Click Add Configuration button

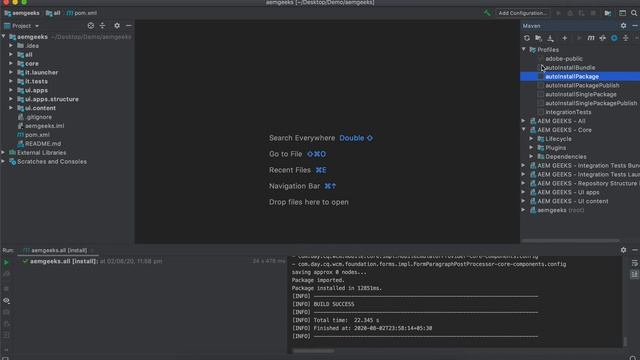522,13
